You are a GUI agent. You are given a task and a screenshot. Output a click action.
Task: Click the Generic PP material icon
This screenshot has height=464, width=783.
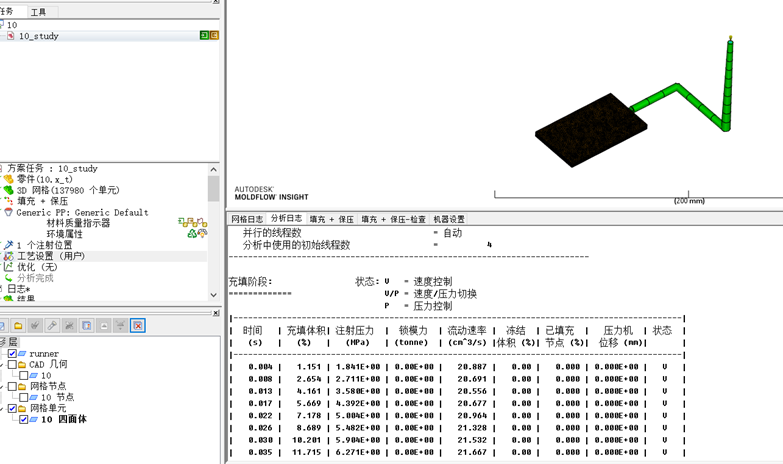9,212
